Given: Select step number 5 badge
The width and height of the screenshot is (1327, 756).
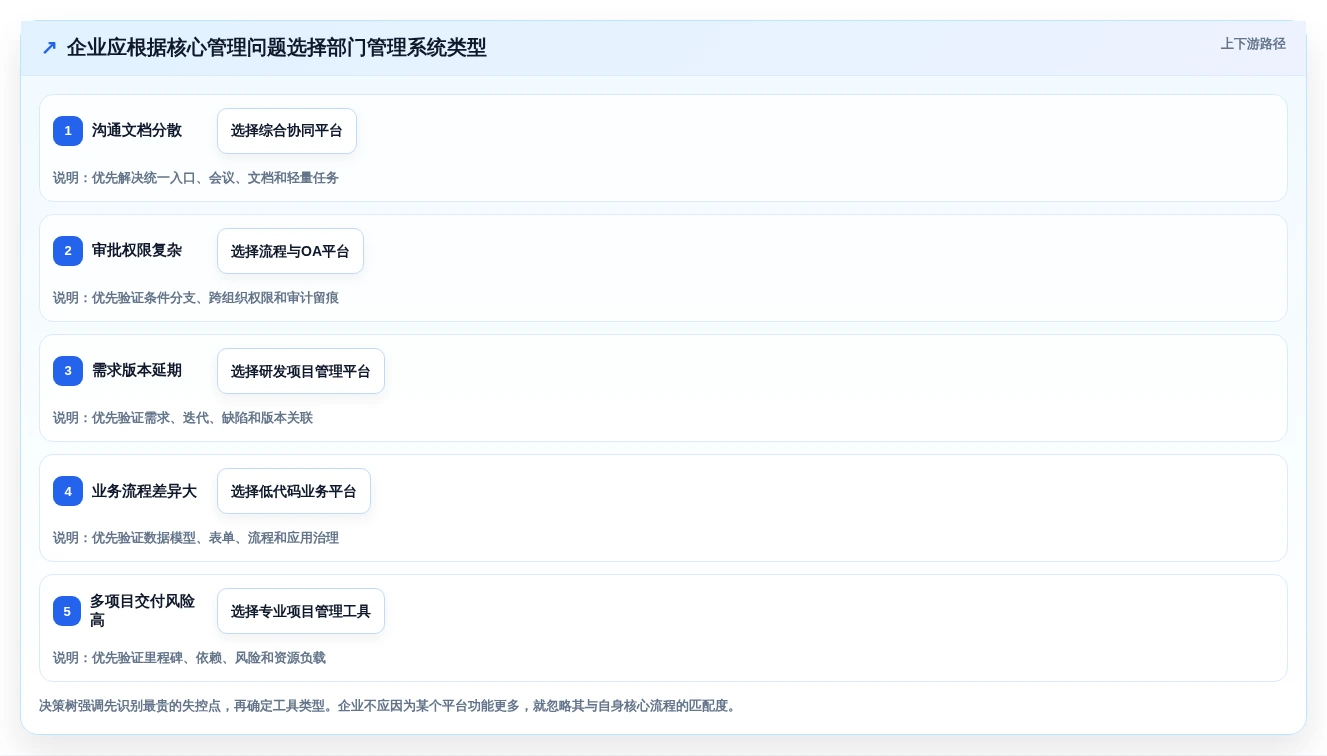Looking at the screenshot, I should pos(67,611).
